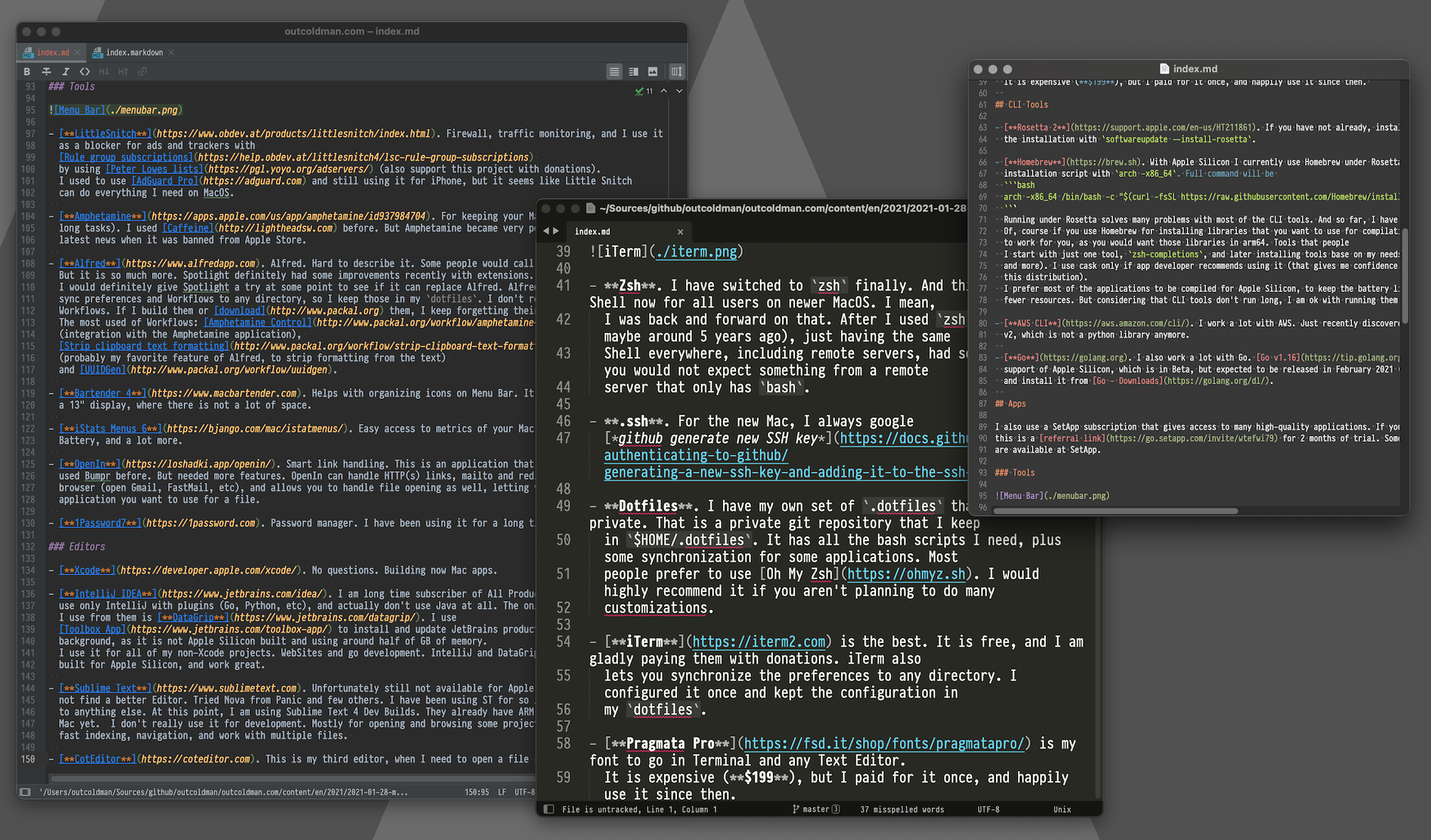Go to next highlighted problem arrow
Viewport: 1431px width, 840px height.
pos(679,91)
